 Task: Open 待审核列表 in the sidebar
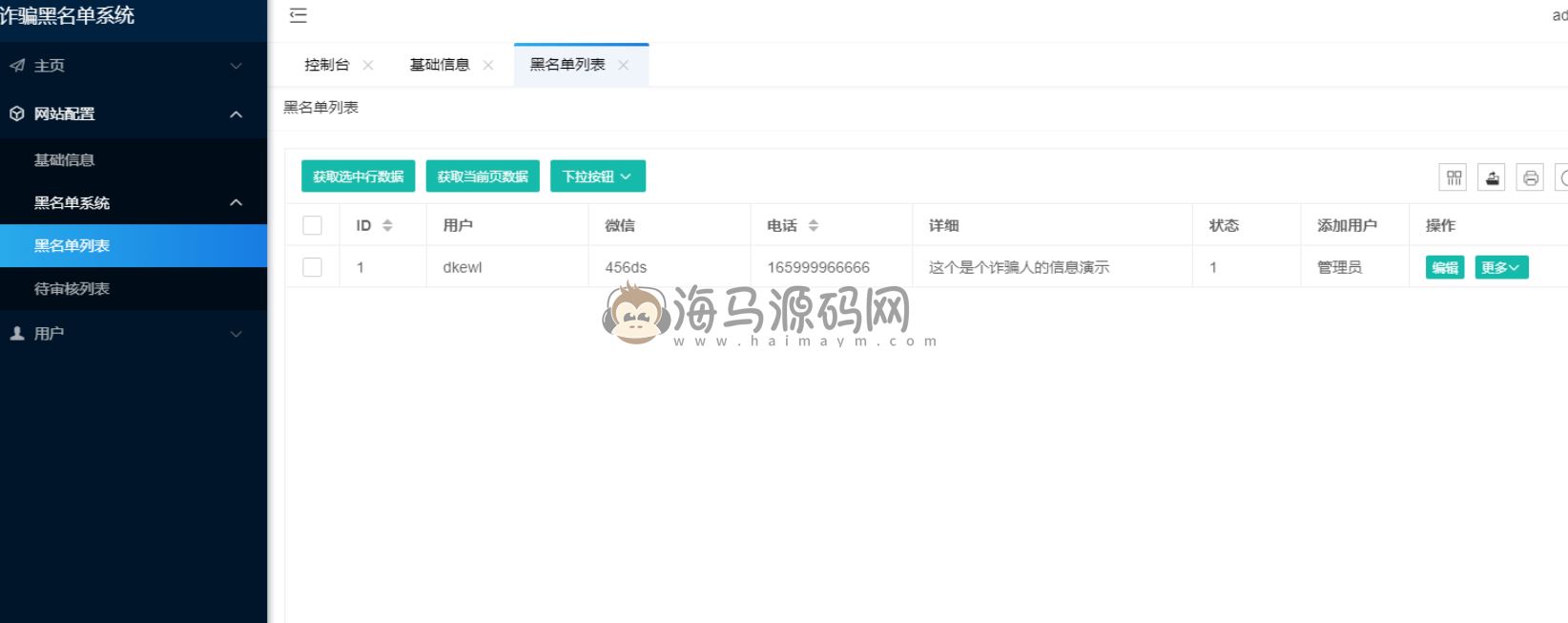[x=72, y=289]
